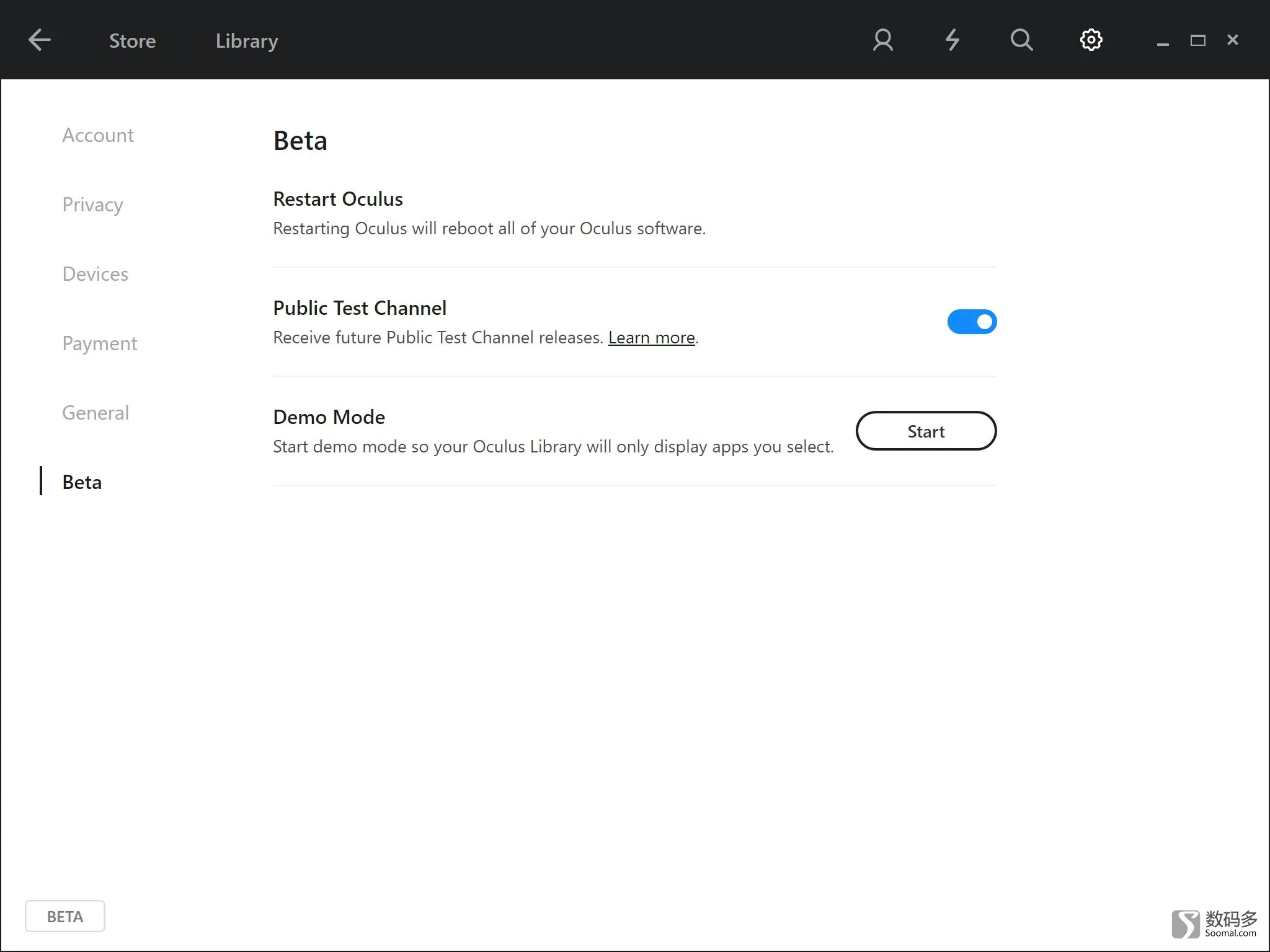Viewport: 1270px width, 952px height.
Task: Open the Learn more link
Action: [651, 338]
